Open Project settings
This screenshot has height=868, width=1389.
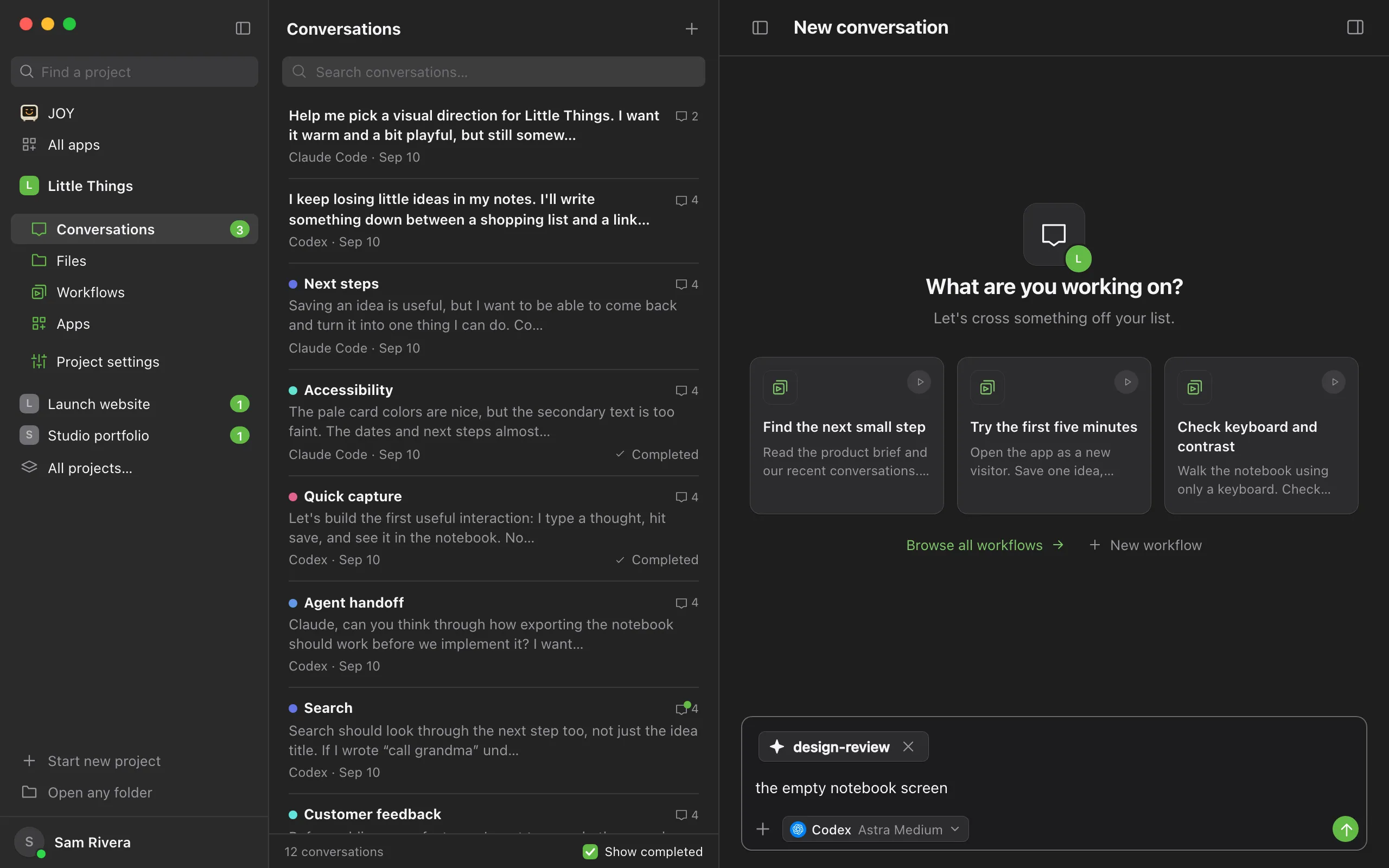point(135,362)
